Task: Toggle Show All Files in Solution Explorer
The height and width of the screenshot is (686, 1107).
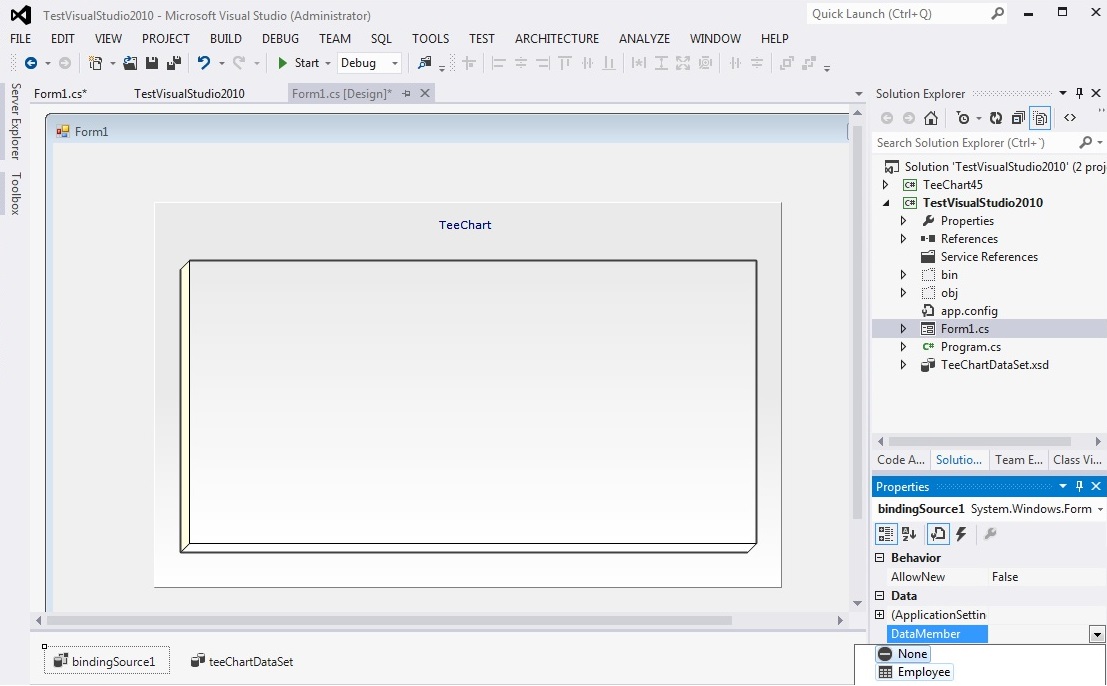Action: point(1041,118)
